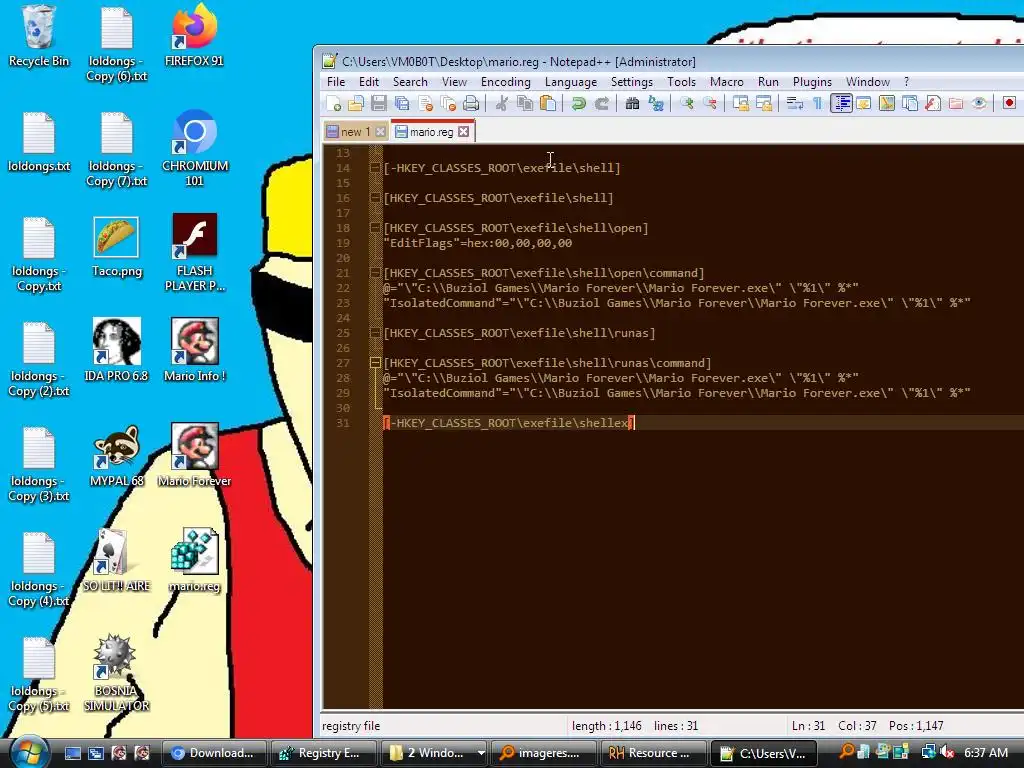Click the Document List toolbar icon
Image resolution: width=1024 pixels, height=768 pixels.
click(910, 103)
